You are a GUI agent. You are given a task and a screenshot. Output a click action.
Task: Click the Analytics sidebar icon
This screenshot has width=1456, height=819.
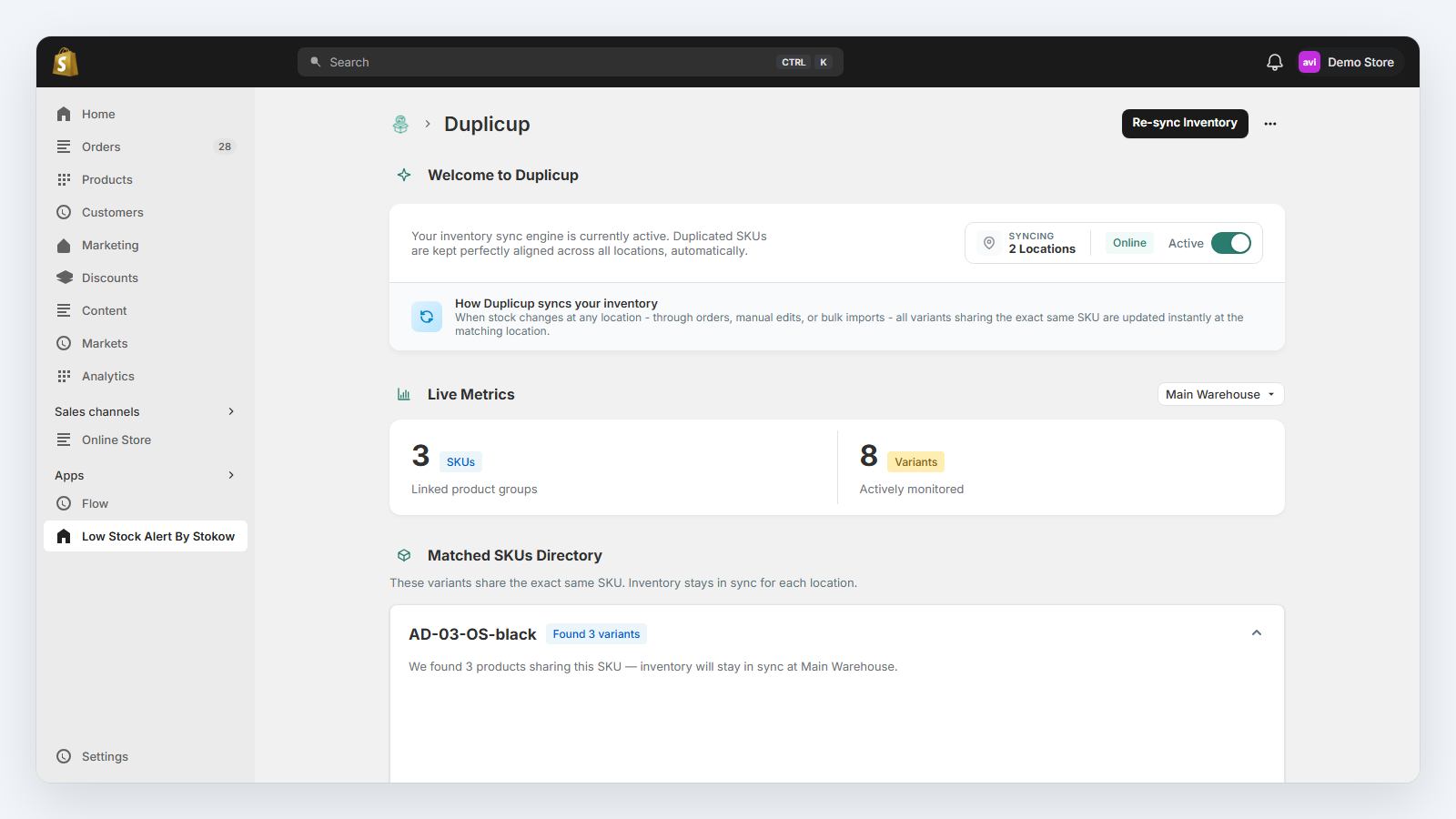pos(64,376)
